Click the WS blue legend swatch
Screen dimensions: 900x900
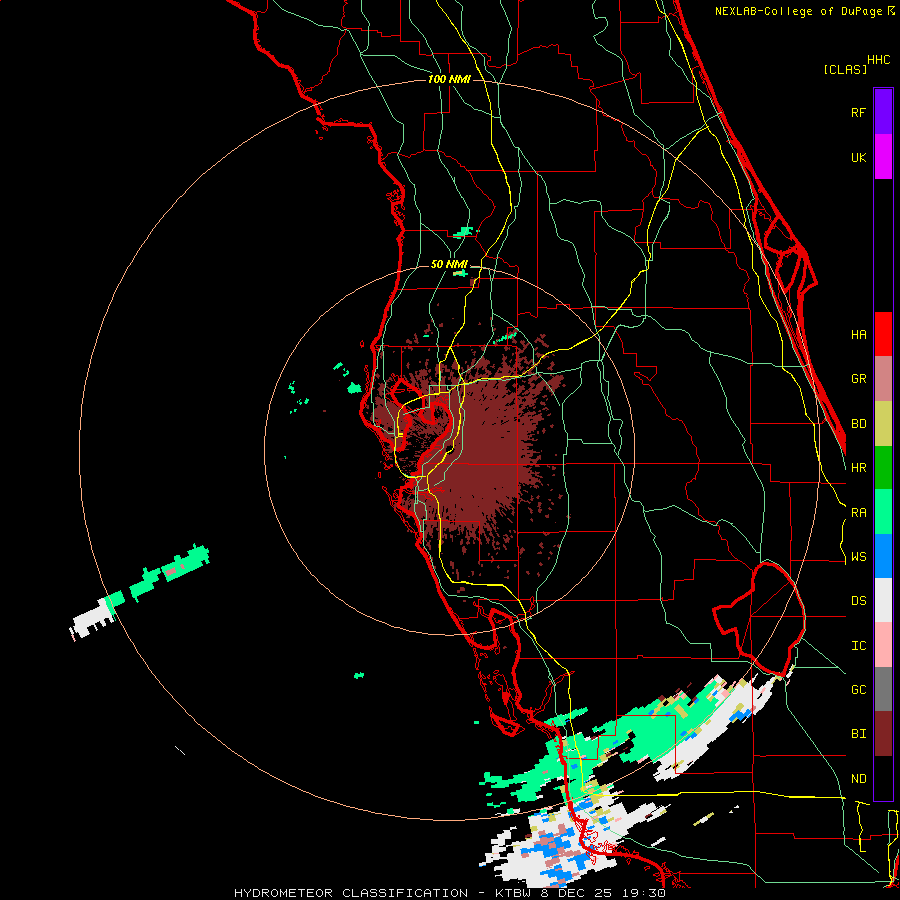click(883, 556)
